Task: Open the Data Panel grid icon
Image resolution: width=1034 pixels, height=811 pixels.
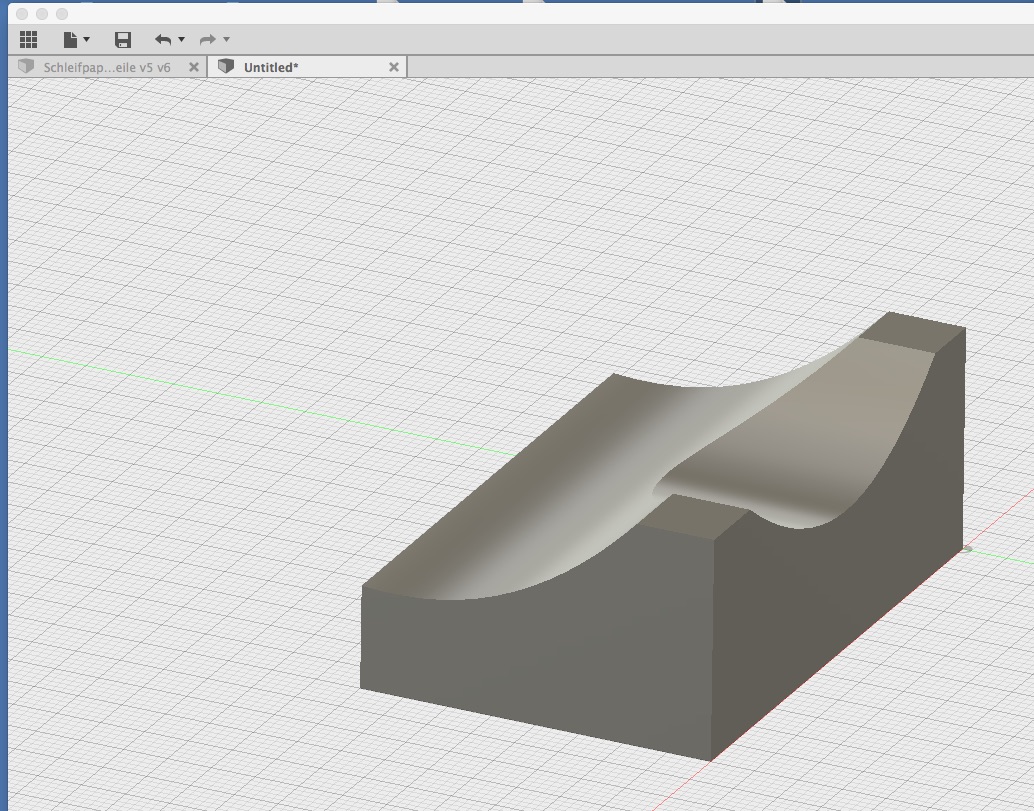Action: click(x=28, y=39)
